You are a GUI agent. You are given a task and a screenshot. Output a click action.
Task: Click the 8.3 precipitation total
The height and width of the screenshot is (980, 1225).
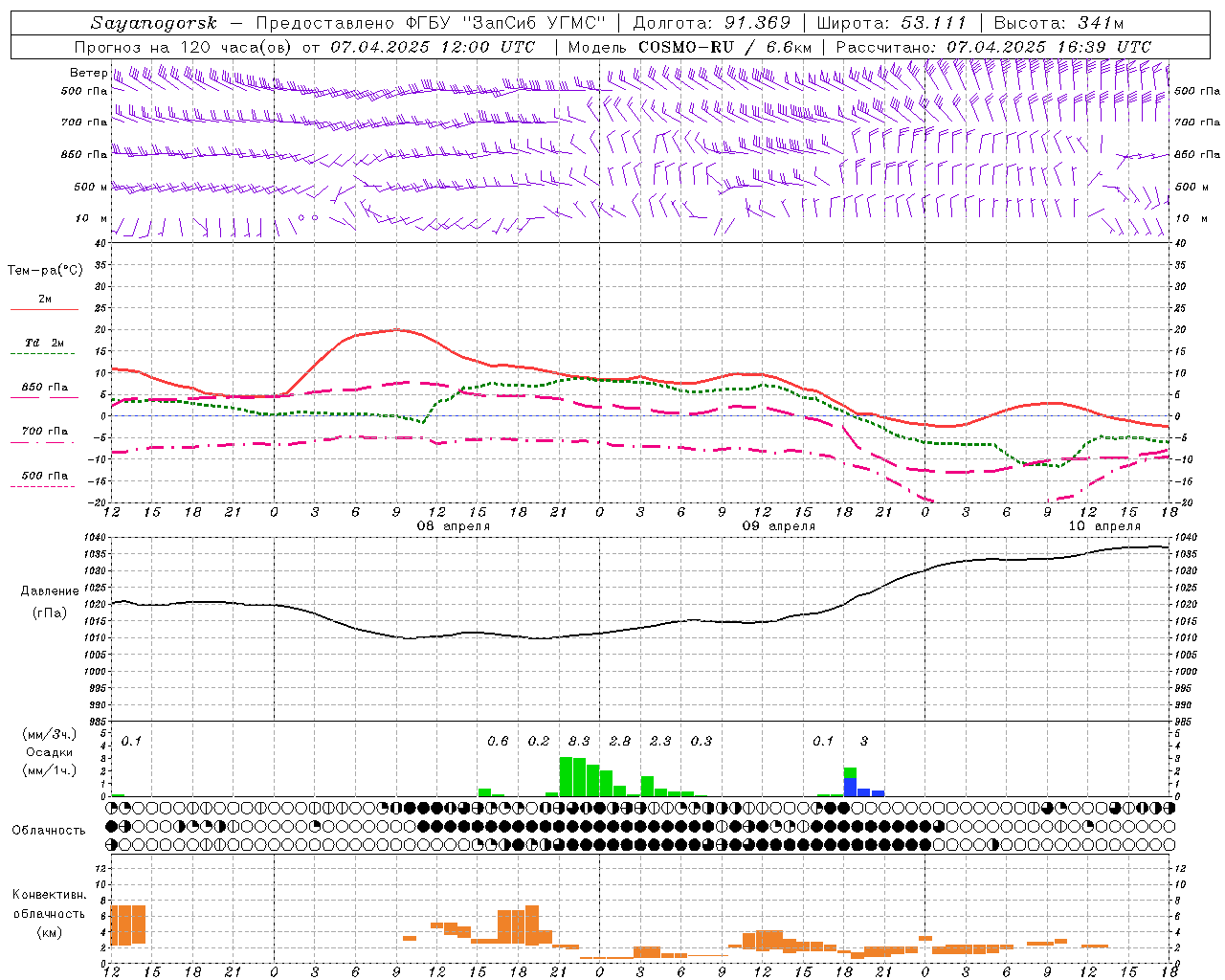pyautogui.click(x=579, y=742)
